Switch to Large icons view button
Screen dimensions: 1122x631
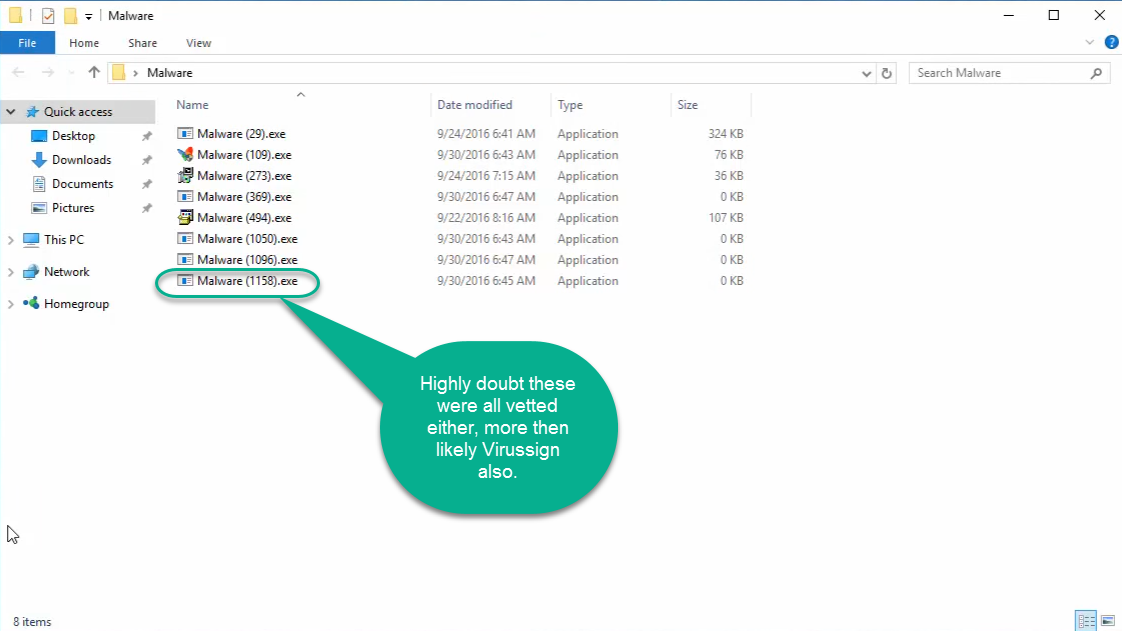coord(1108,620)
